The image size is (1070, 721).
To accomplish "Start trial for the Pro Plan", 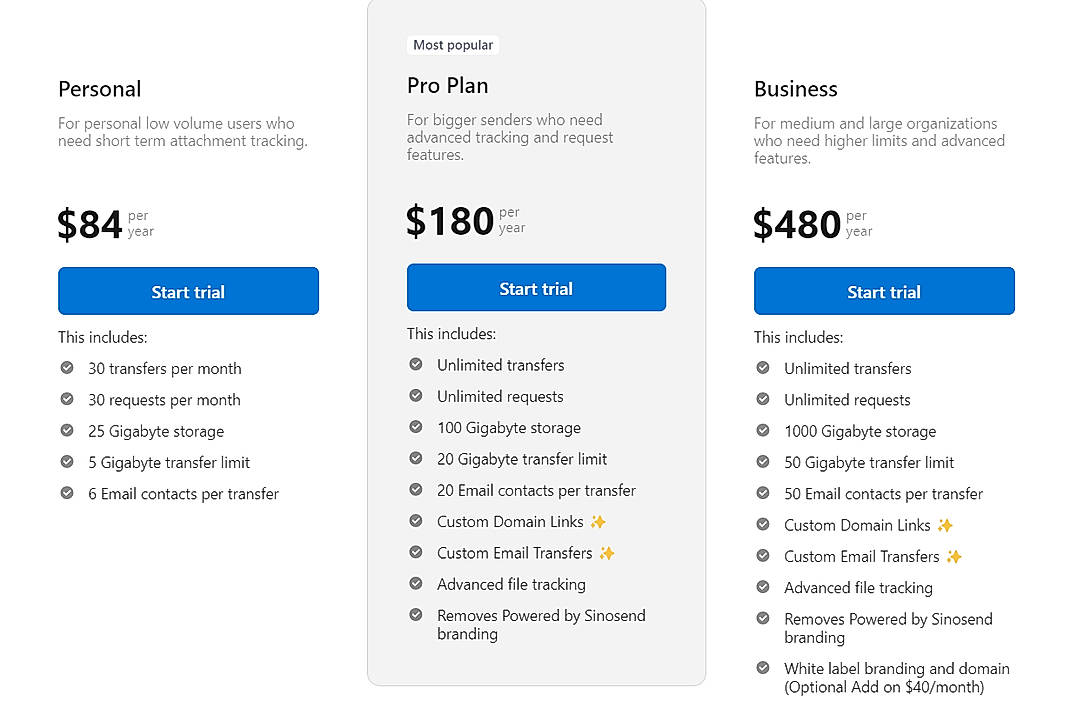I will (536, 287).
